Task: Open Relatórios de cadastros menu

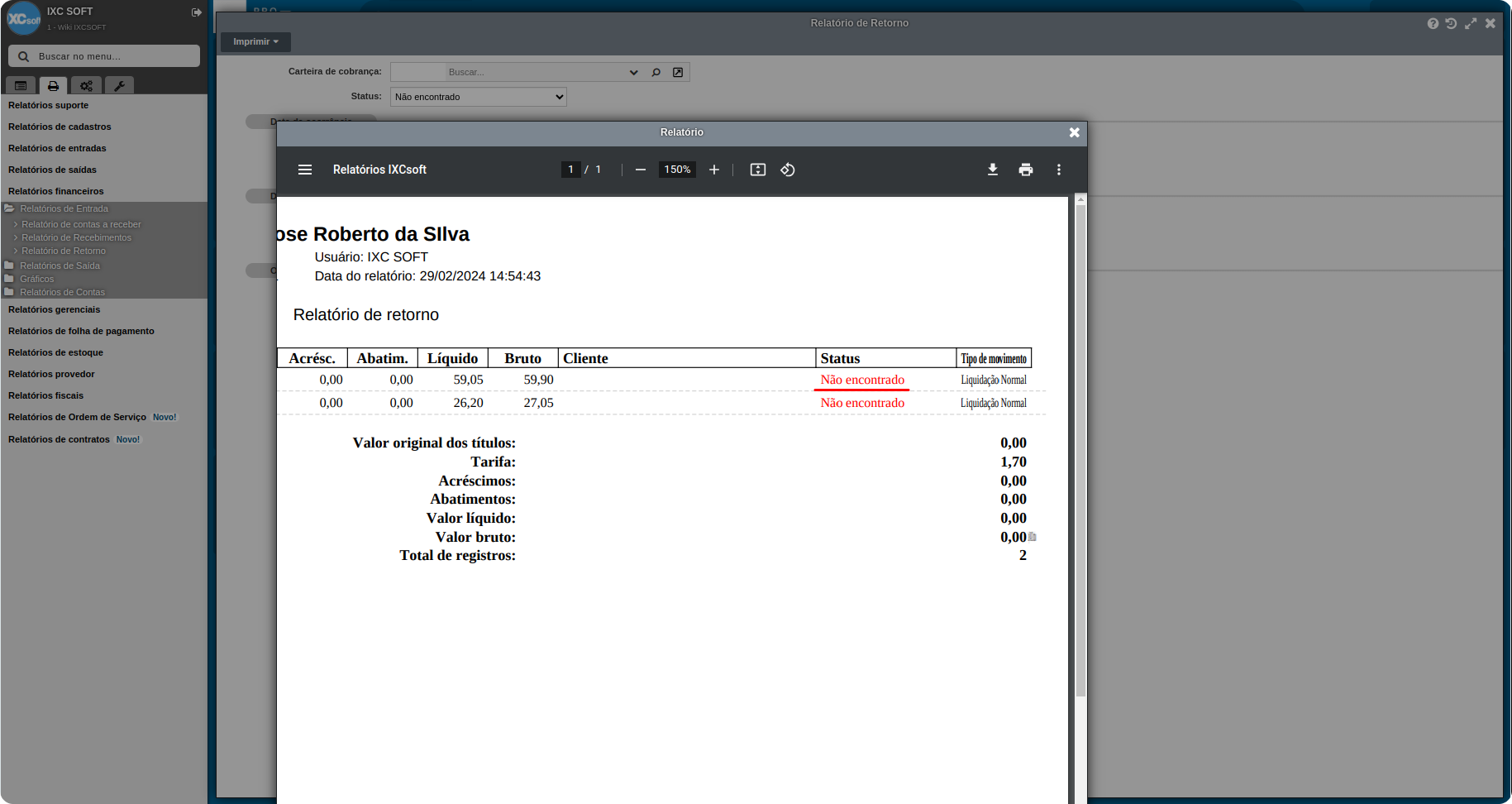Action: (x=60, y=127)
